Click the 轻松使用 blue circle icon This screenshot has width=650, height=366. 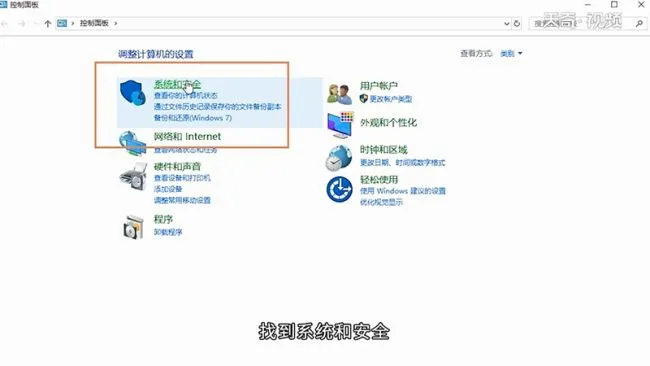340,189
